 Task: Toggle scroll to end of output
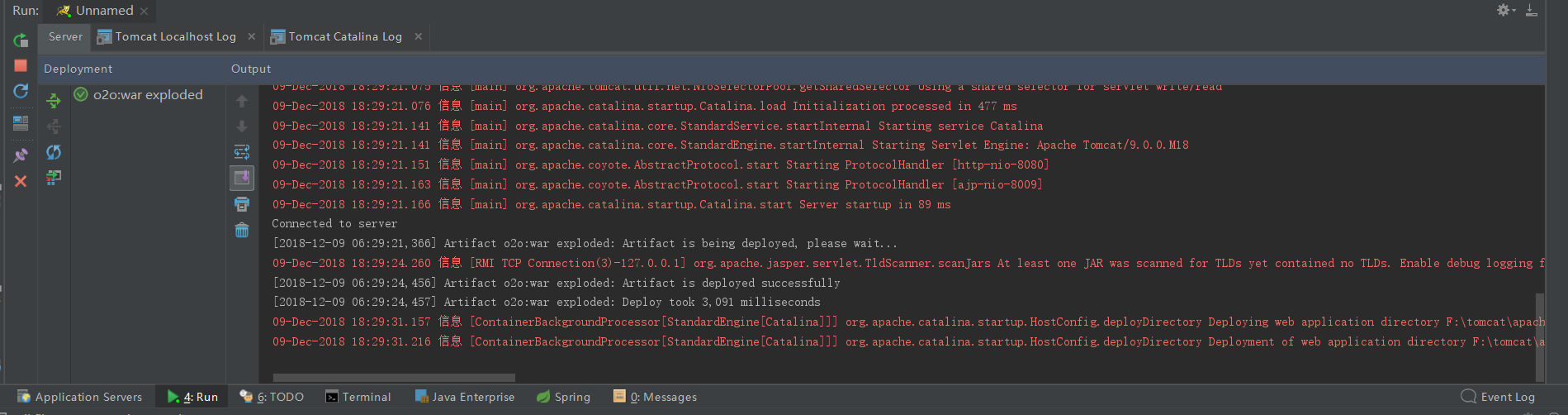242,178
